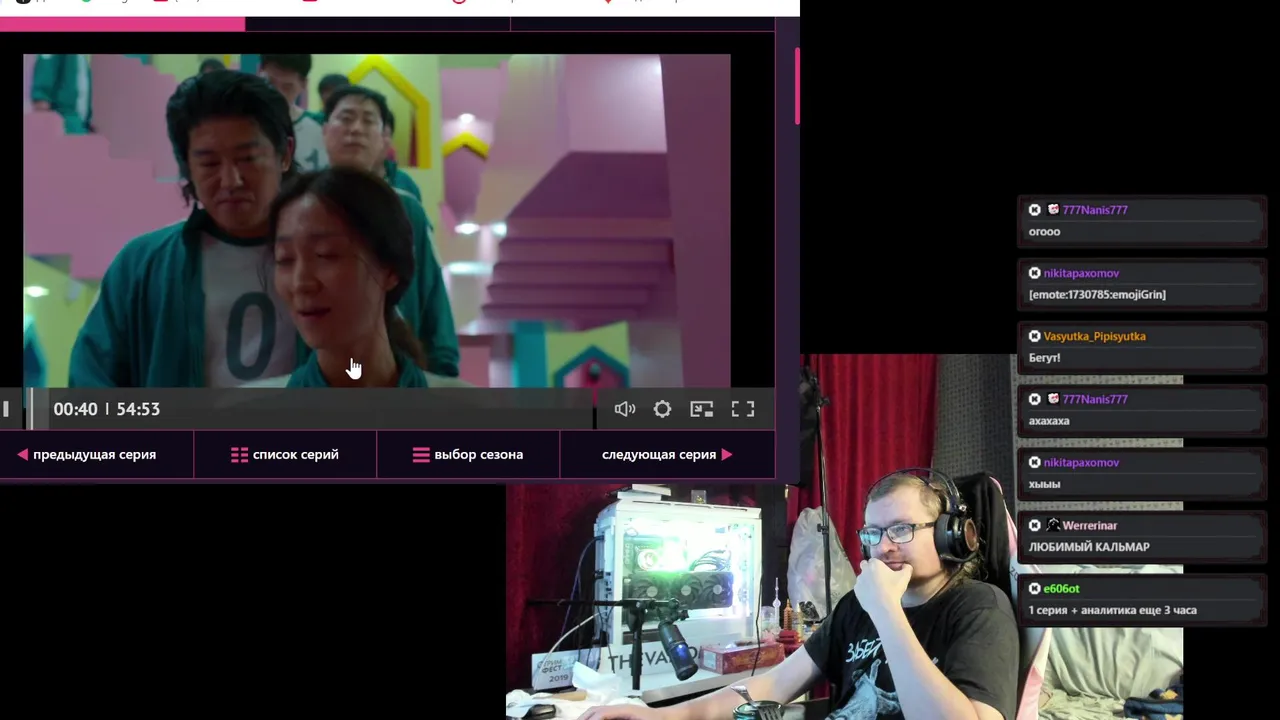Click username nikitapaxomov above хыыы
This screenshot has width=1280, height=720.
click(x=1081, y=463)
